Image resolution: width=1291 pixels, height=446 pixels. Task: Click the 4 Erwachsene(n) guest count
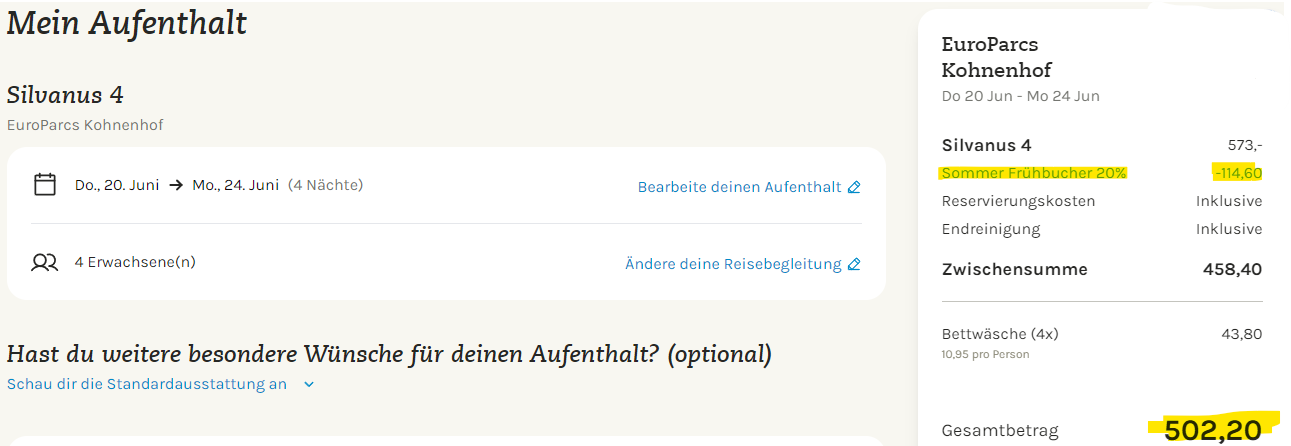(135, 263)
